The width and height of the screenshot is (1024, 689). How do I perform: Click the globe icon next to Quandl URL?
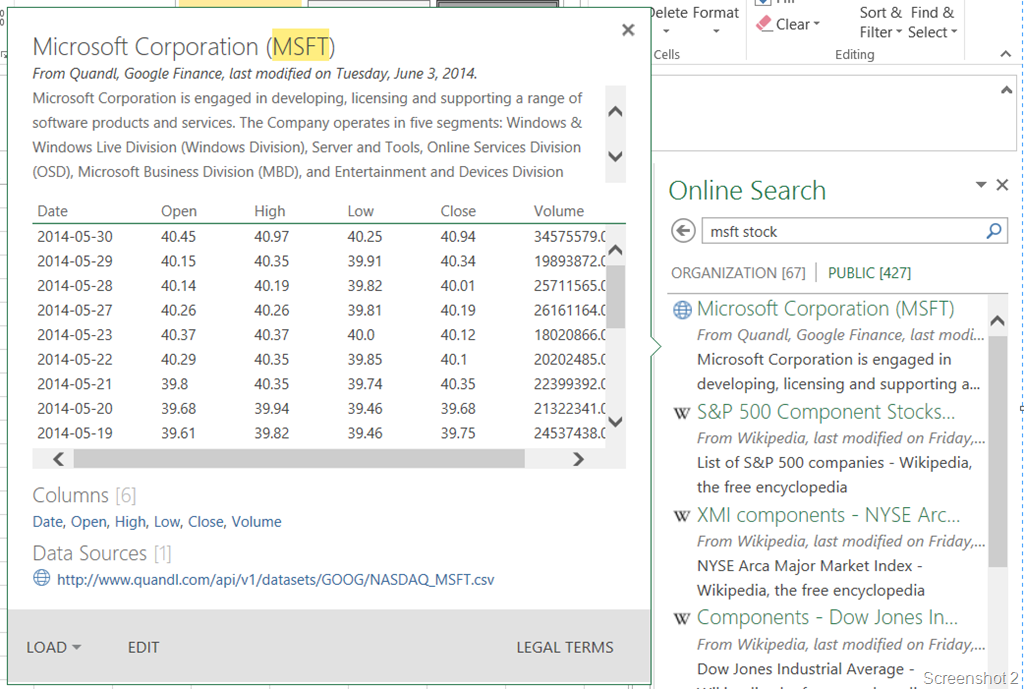pyautogui.click(x=42, y=578)
